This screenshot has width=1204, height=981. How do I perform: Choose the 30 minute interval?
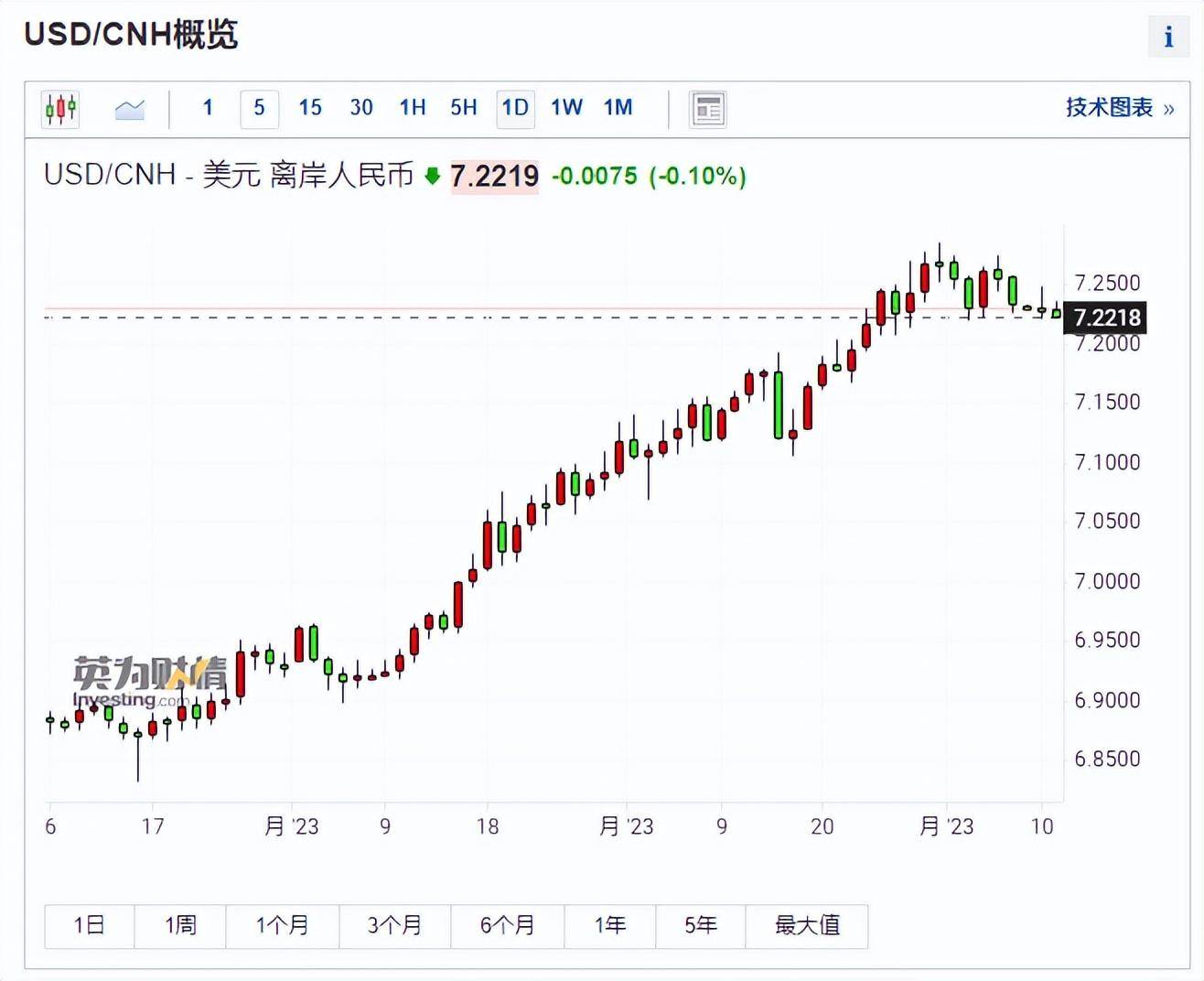click(361, 108)
